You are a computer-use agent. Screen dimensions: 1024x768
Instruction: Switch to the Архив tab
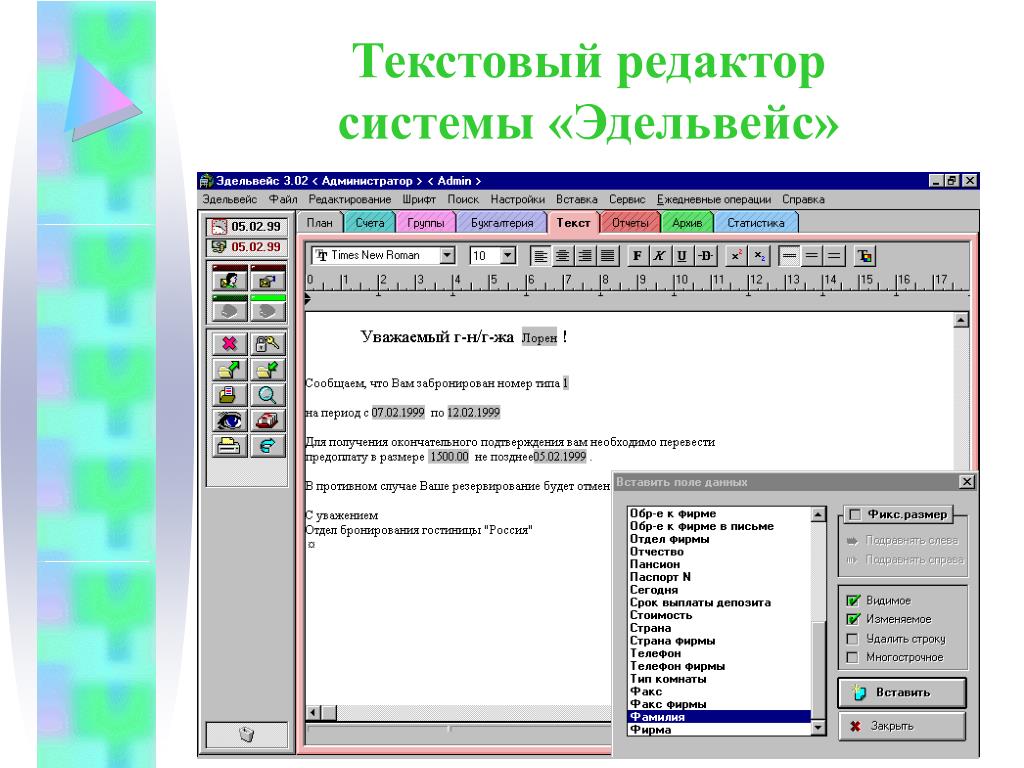[686, 223]
